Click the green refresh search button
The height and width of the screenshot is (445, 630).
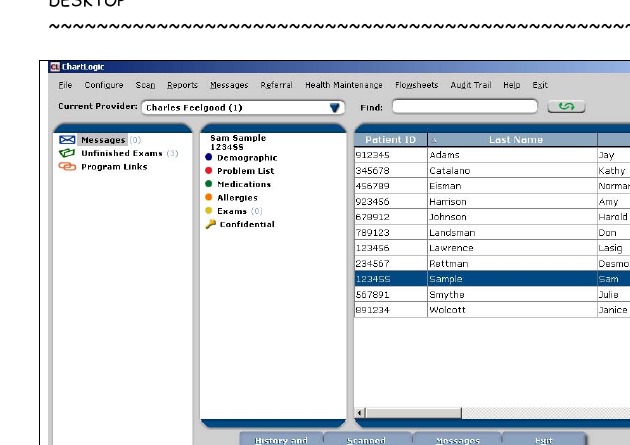[566, 106]
